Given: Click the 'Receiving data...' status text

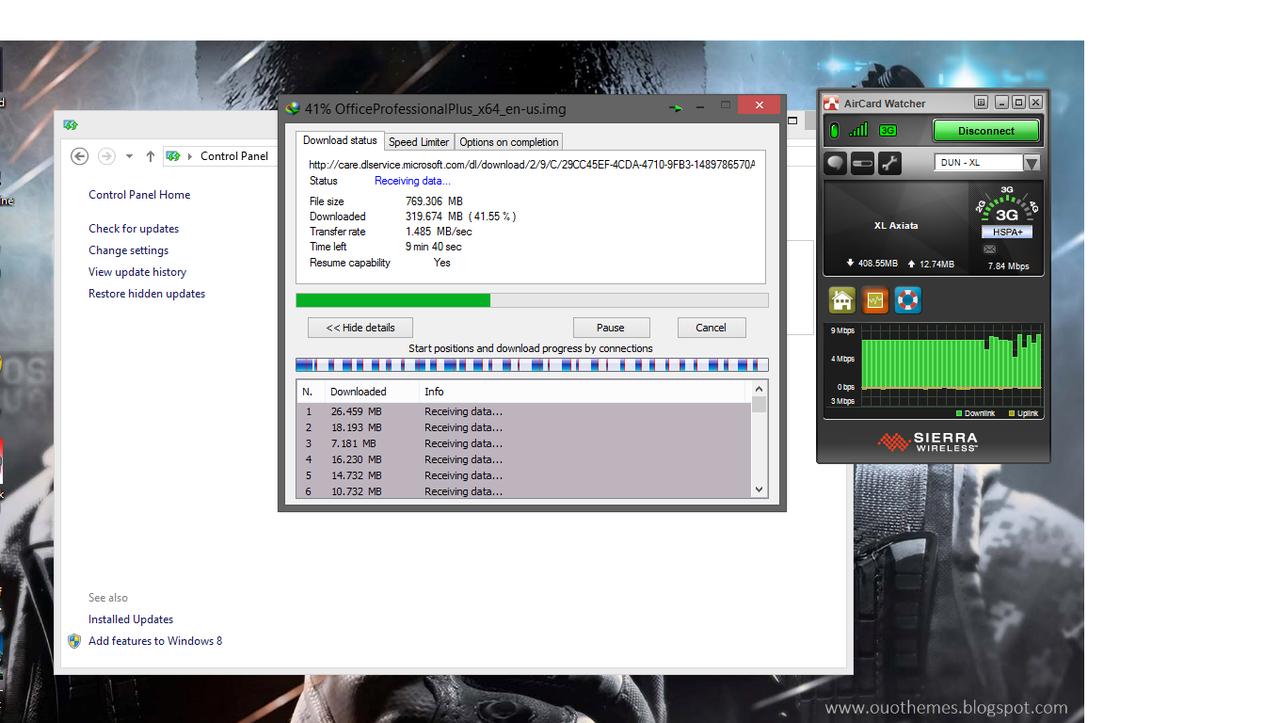Looking at the screenshot, I should coord(412,181).
